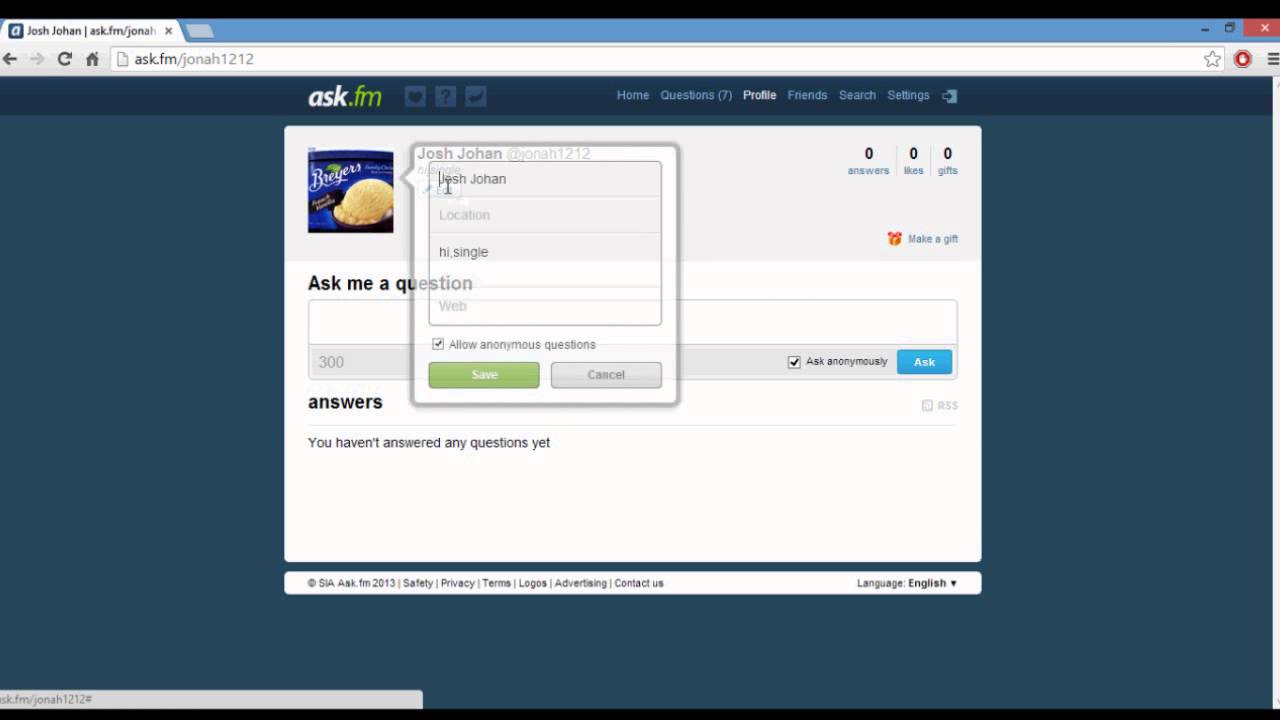Click the Location input field

545,215
